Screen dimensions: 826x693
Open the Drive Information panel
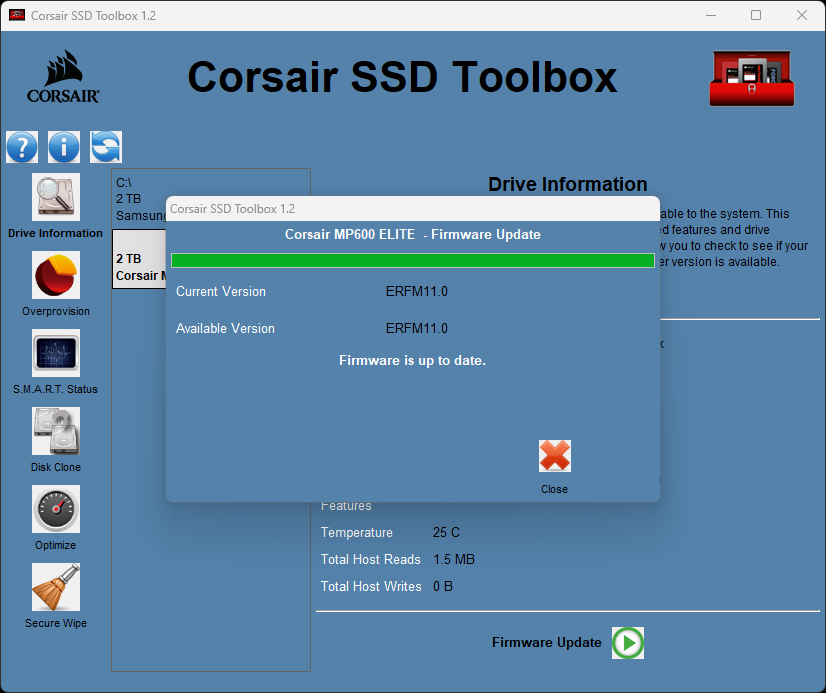click(x=55, y=198)
